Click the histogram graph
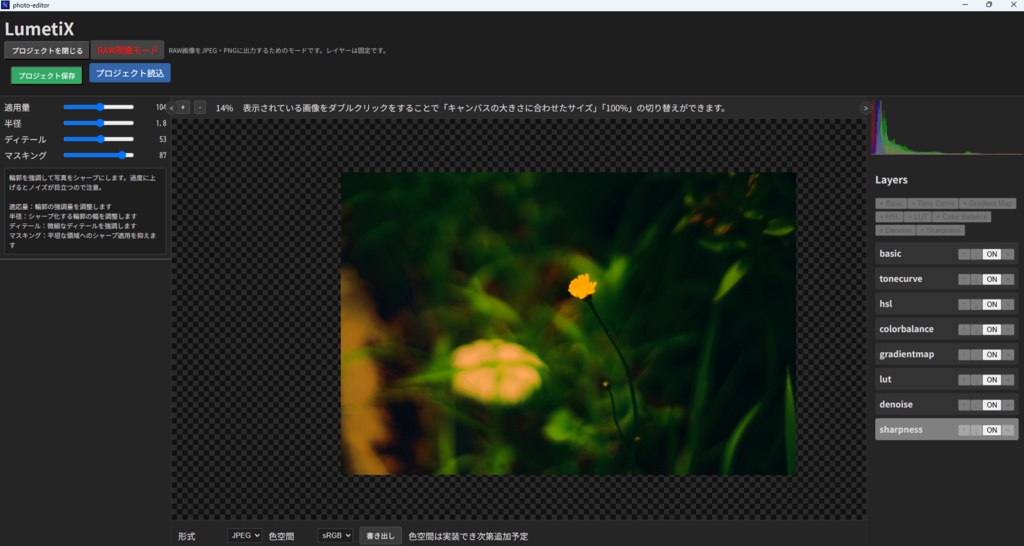1024x546 pixels. tap(948, 127)
